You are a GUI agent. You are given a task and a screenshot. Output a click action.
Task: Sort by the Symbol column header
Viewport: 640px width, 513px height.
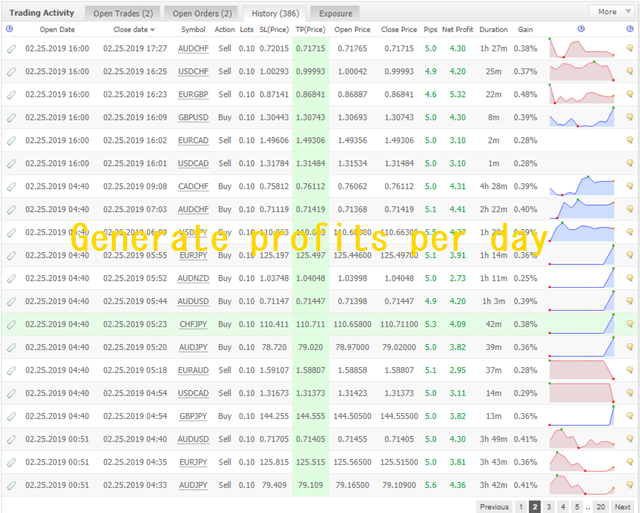coord(193,29)
